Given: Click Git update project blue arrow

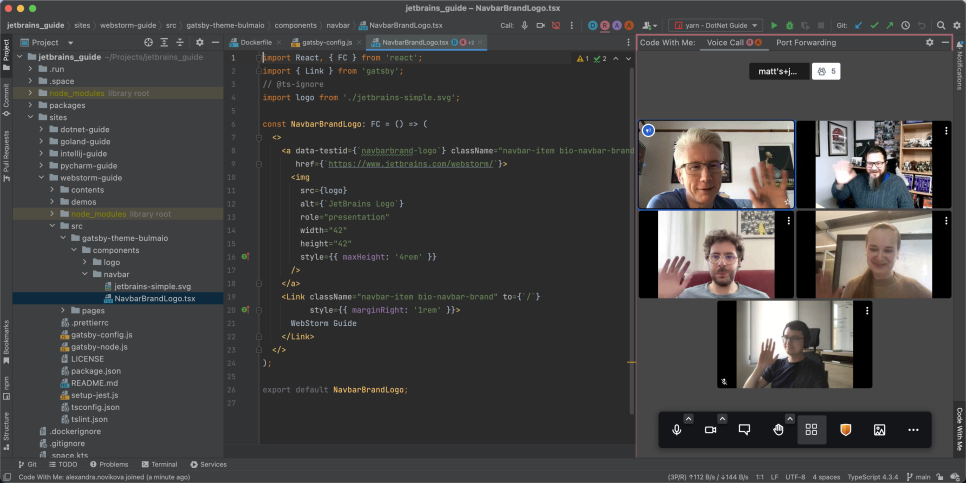Looking at the screenshot, I should click(859, 25).
